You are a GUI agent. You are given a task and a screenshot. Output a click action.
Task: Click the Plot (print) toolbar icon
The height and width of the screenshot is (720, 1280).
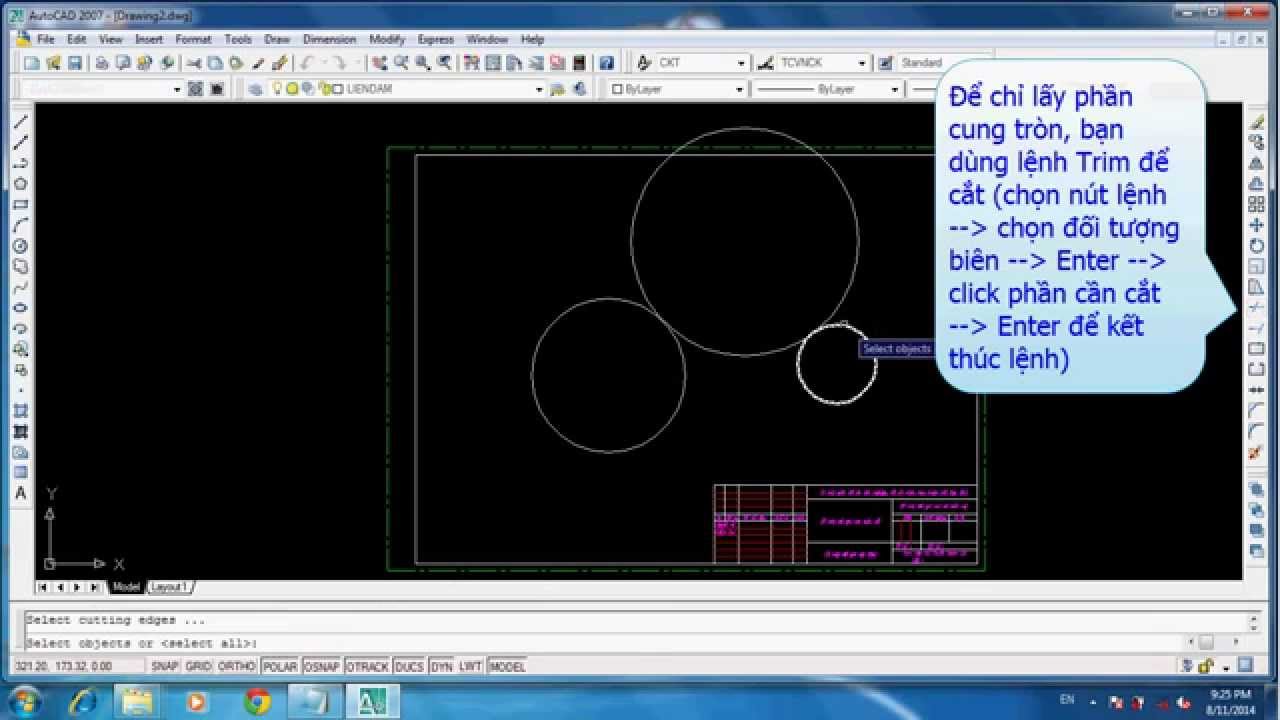click(102, 63)
